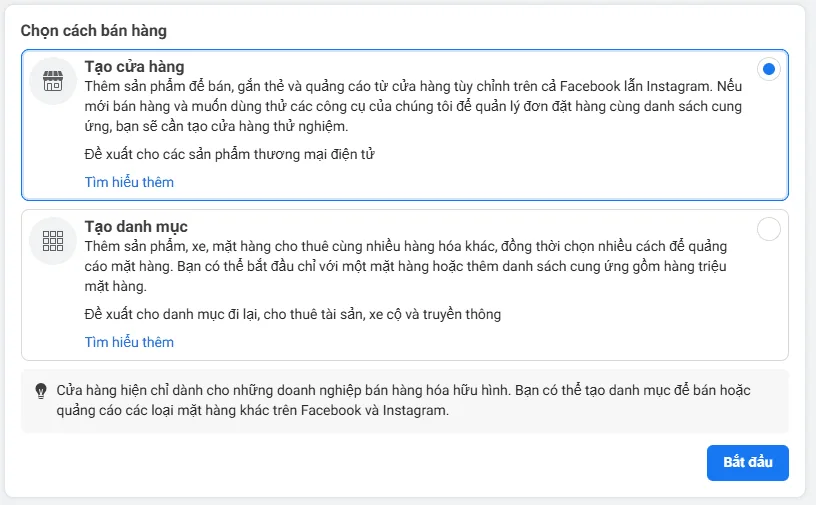Click the Chọn cách bán hàng title
The image size is (816, 505).
(x=94, y=31)
